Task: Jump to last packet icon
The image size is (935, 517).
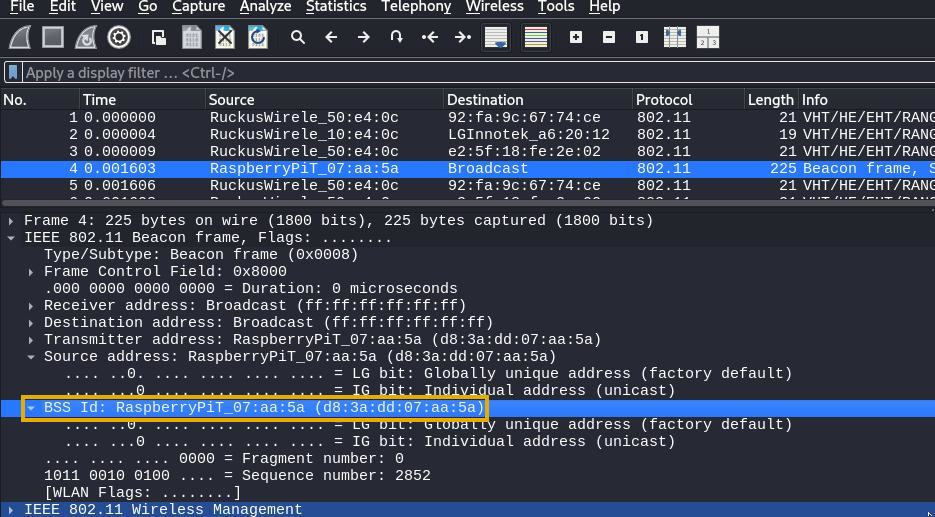Action: pyautogui.click(x=463, y=38)
